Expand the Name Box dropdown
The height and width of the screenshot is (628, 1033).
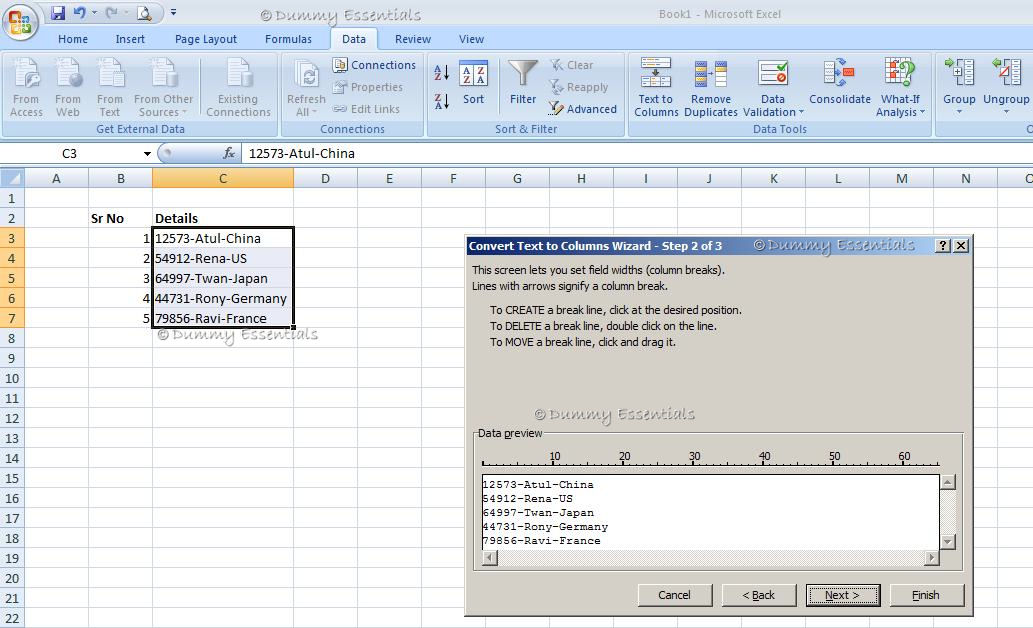[x=148, y=154]
